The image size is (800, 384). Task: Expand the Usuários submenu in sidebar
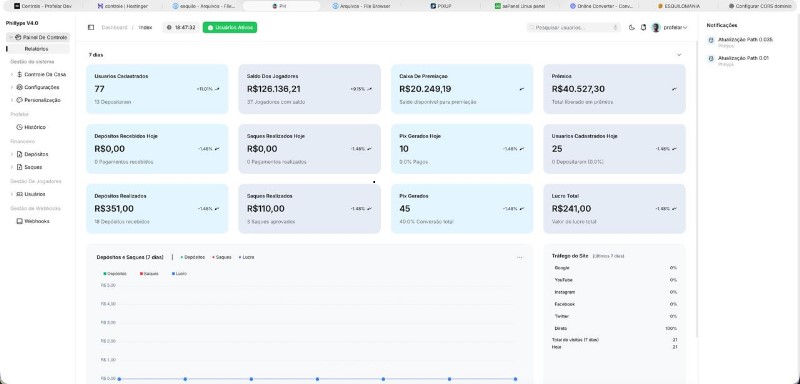pyautogui.click(x=12, y=194)
